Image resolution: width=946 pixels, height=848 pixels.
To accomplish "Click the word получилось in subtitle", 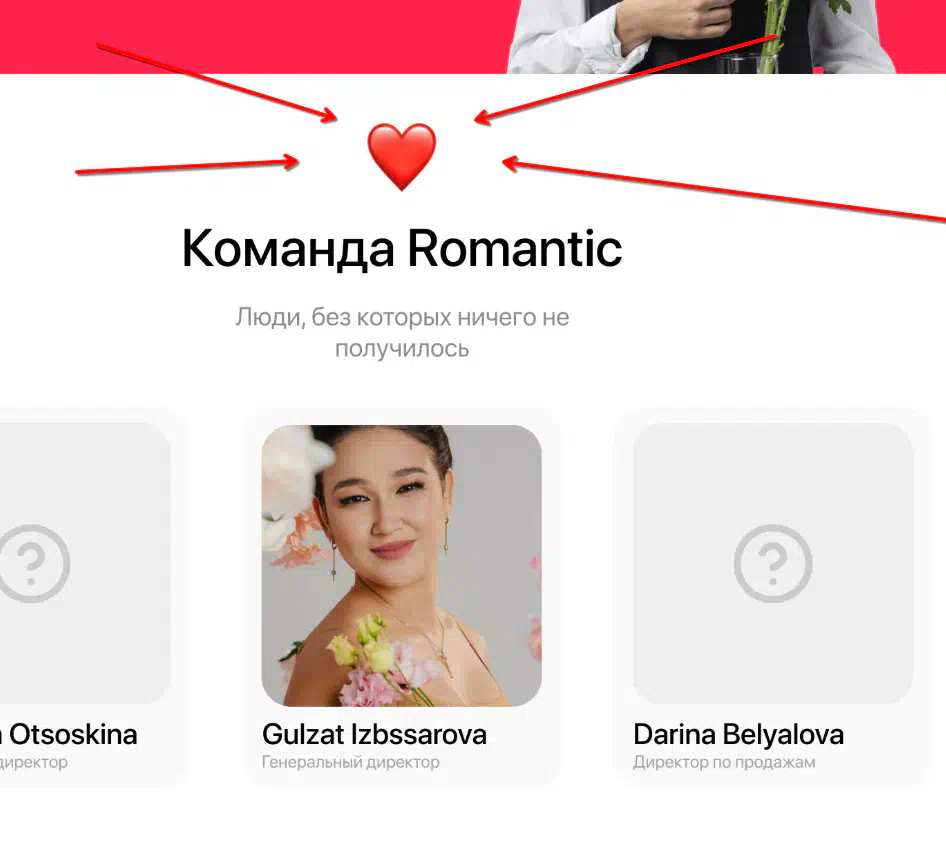I will (x=402, y=349).
